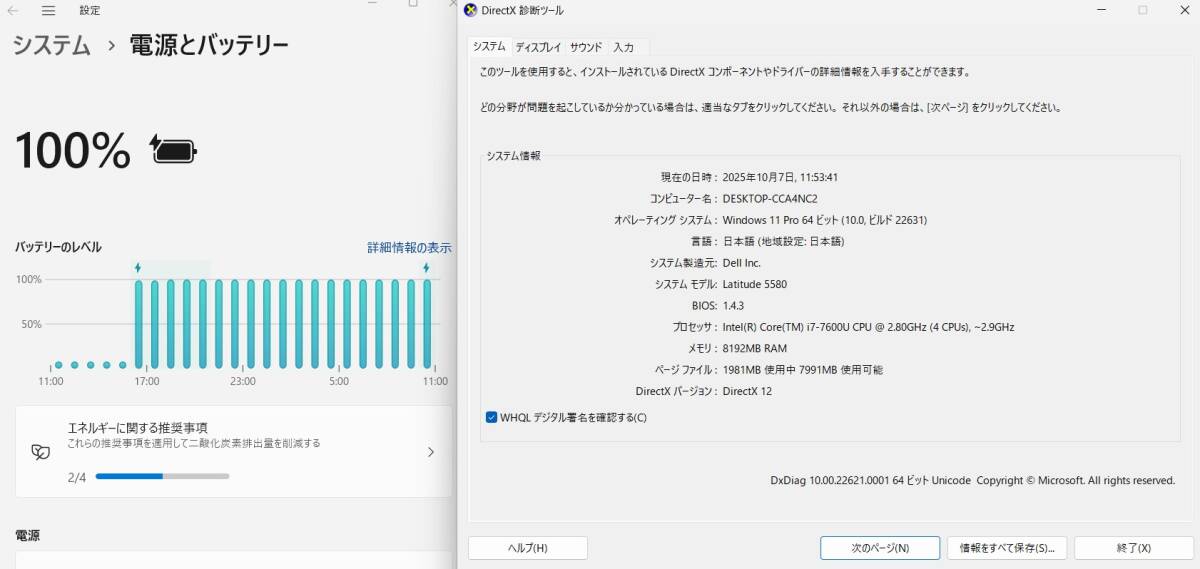This screenshot has height=569, width=1200.
Task: Open the 詳細情報の表示 link
Action: [409, 247]
